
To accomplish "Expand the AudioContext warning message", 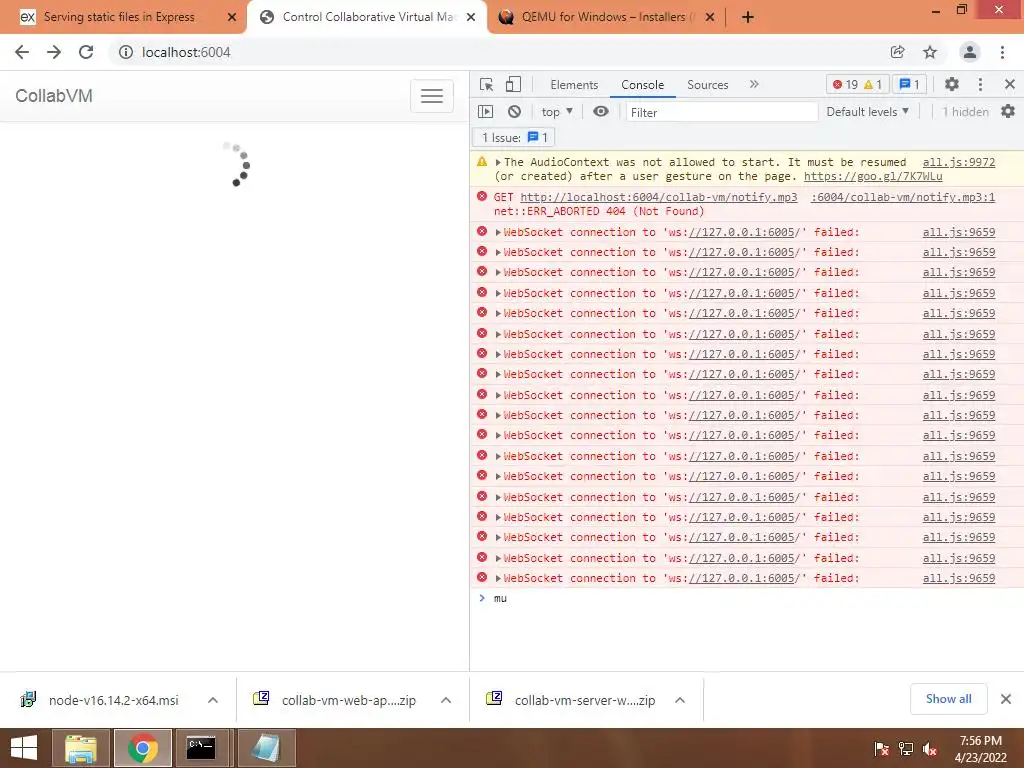I will coord(498,162).
